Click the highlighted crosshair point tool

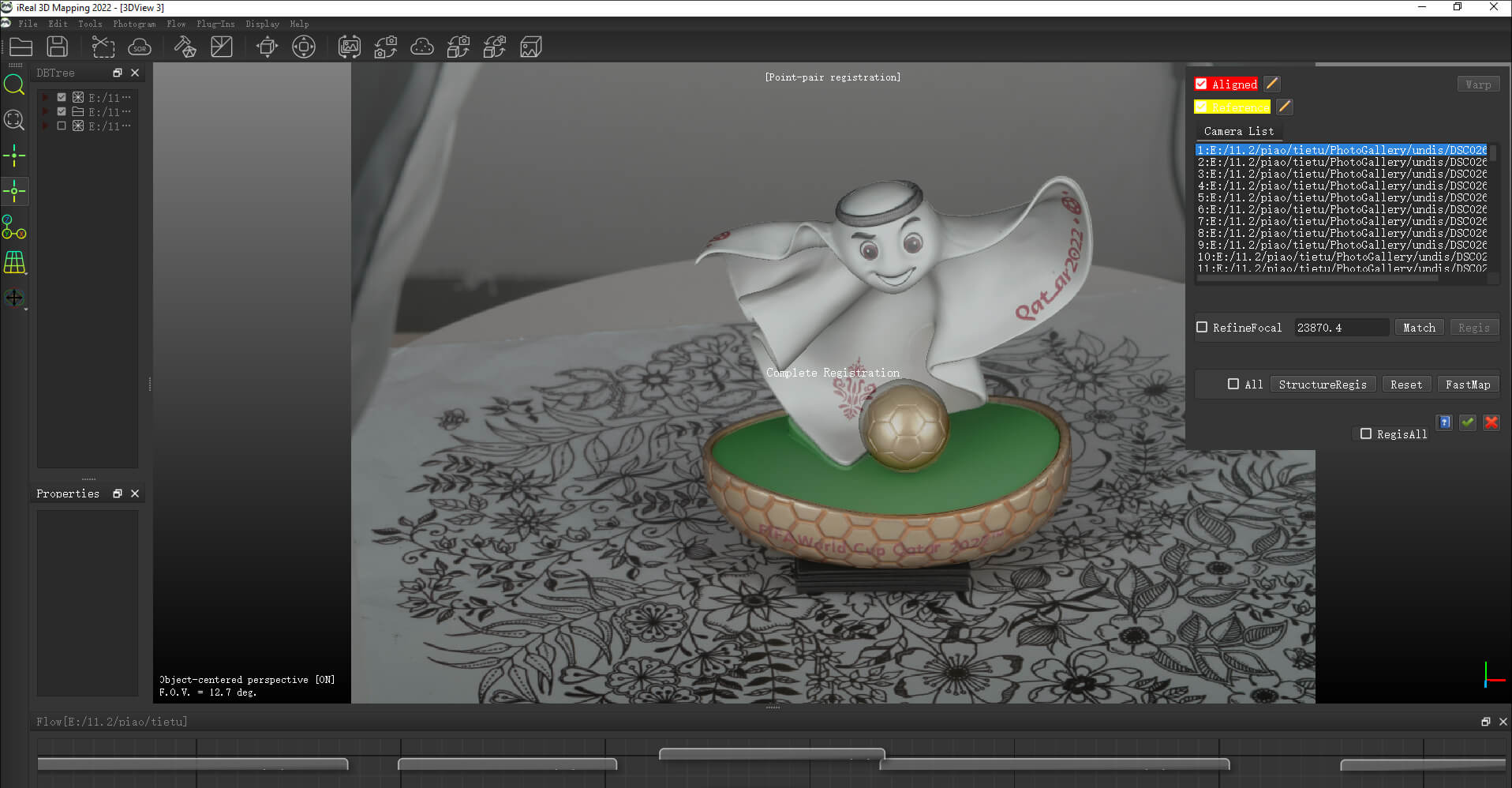tap(14, 191)
